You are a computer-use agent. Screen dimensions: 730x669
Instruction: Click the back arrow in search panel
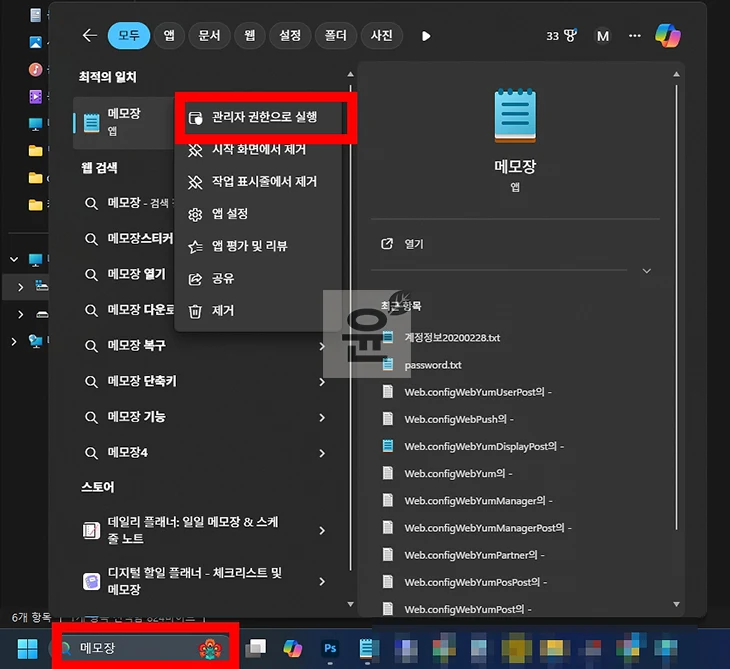(89, 36)
